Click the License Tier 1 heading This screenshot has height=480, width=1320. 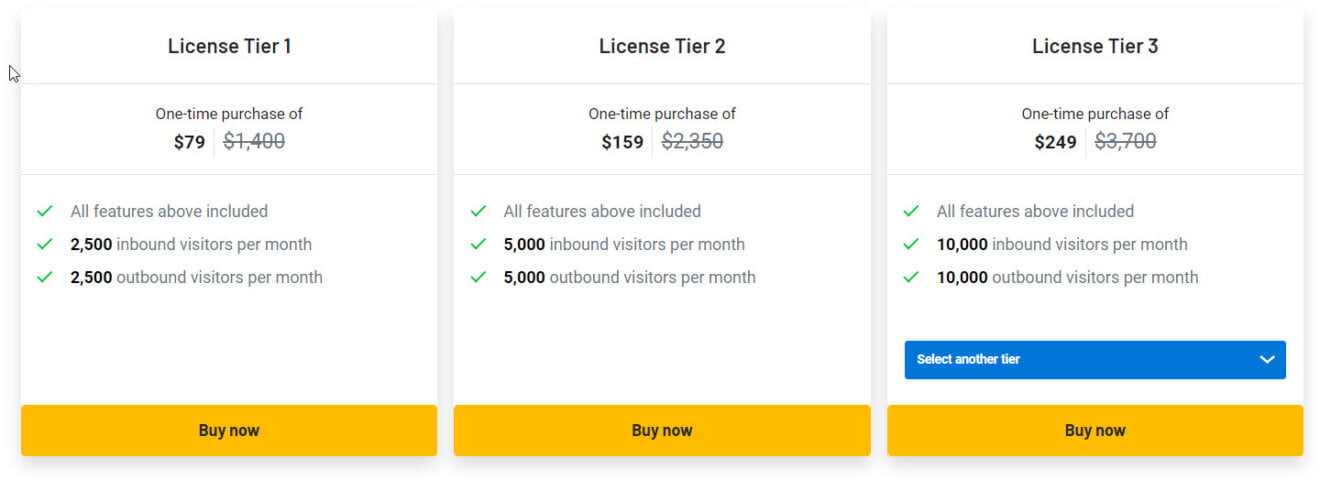pos(229,46)
